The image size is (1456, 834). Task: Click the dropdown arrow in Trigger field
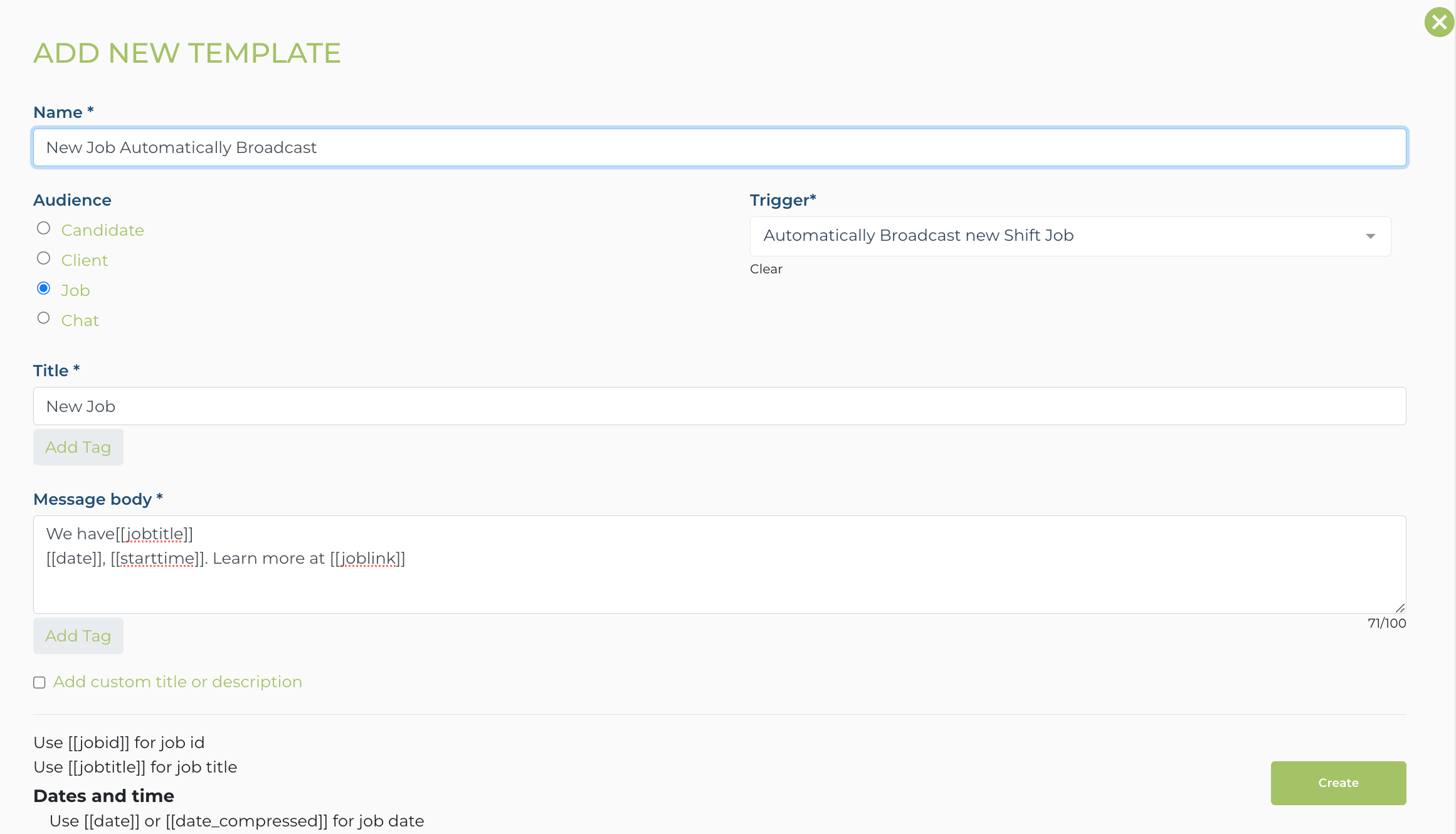point(1370,236)
